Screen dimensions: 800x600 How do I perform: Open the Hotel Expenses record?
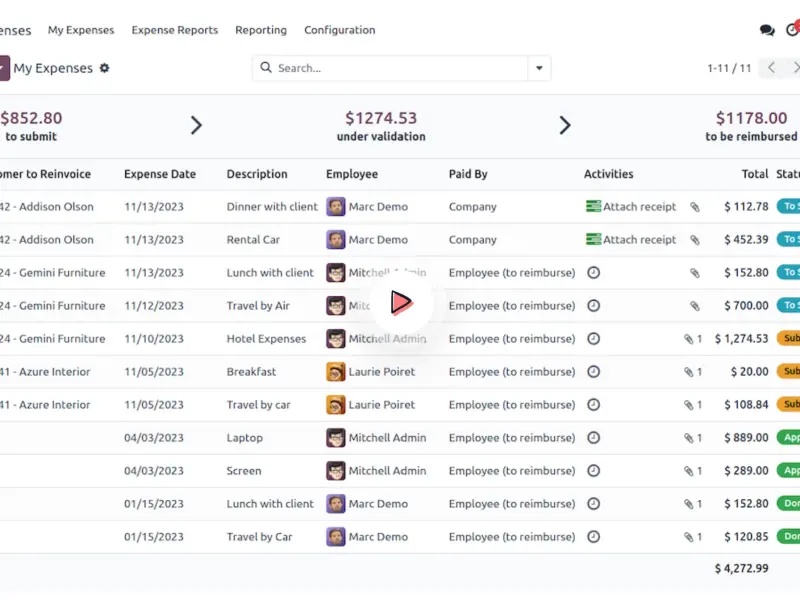266,339
